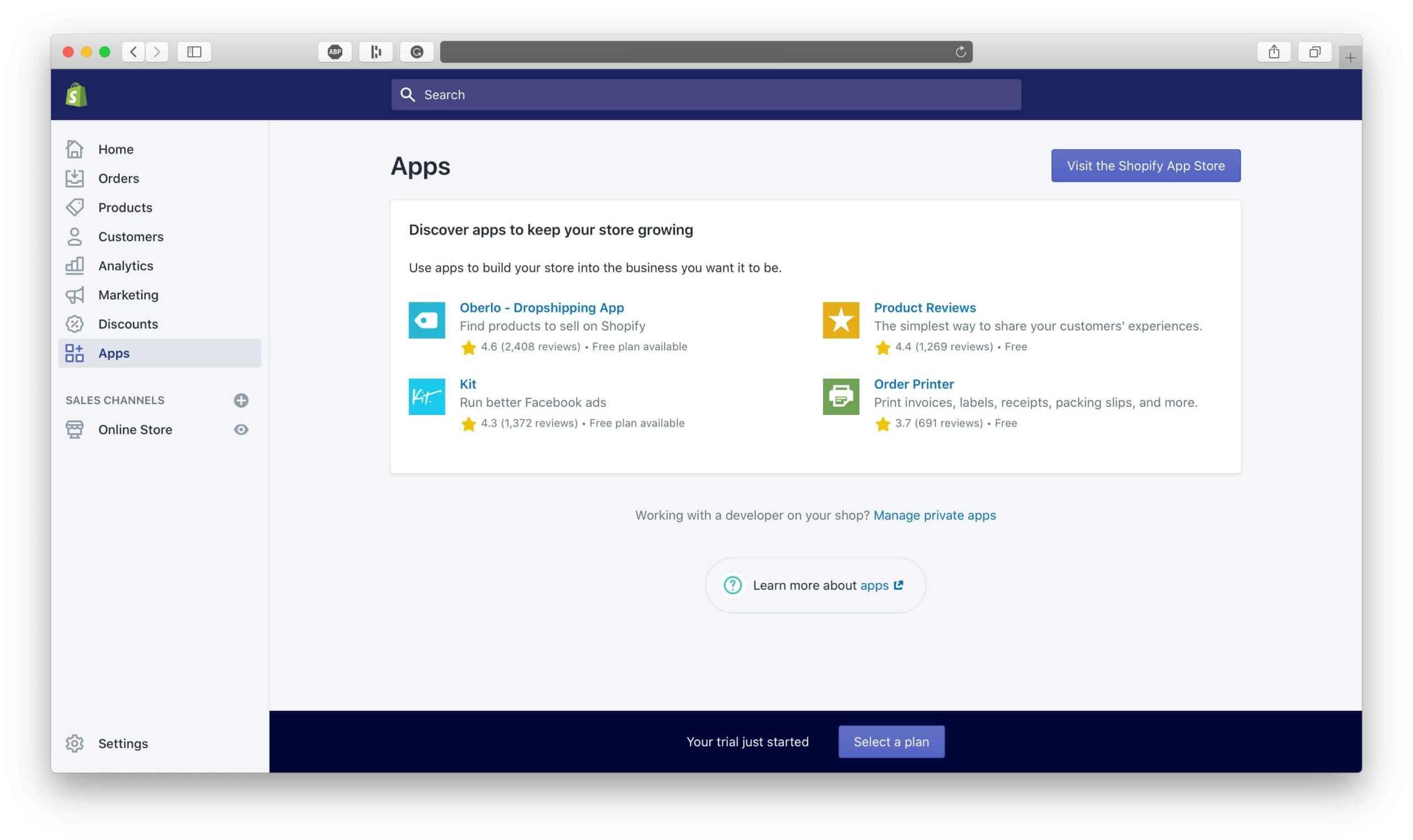1413x840 pixels.
Task: Click 'Your trial just started' text
Action: (x=747, y=742)
